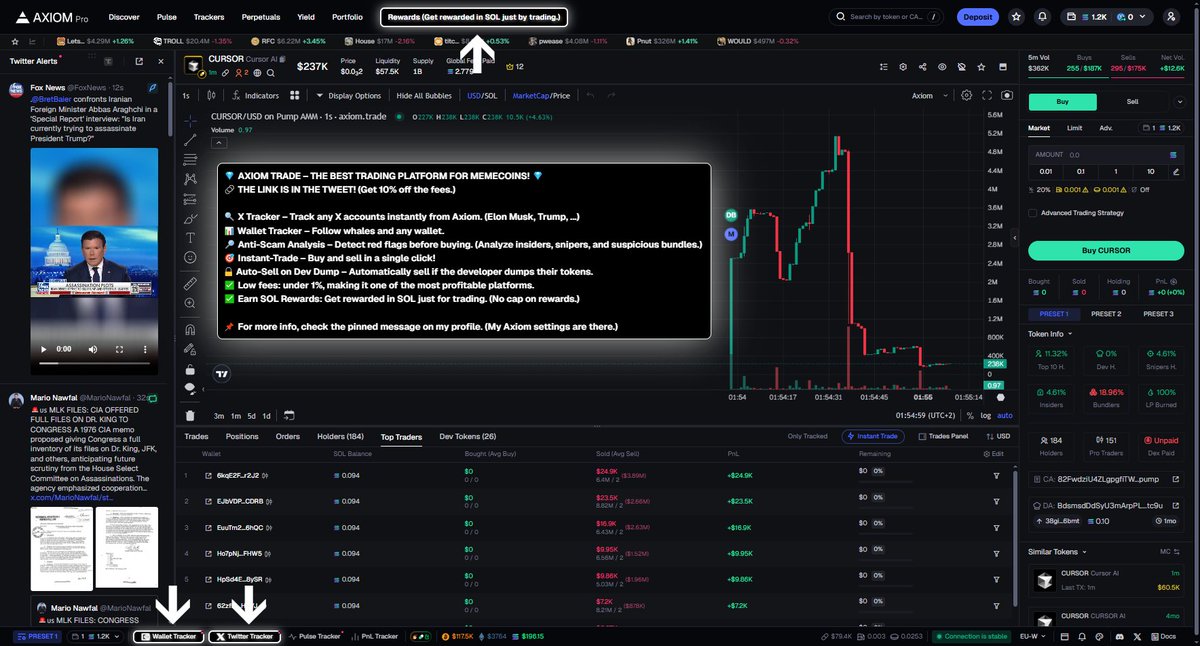Image resolution: width=1200 pixels, height=646 pixels.
Task: Toggle the Instant Trade button
Action: point(872,436)
